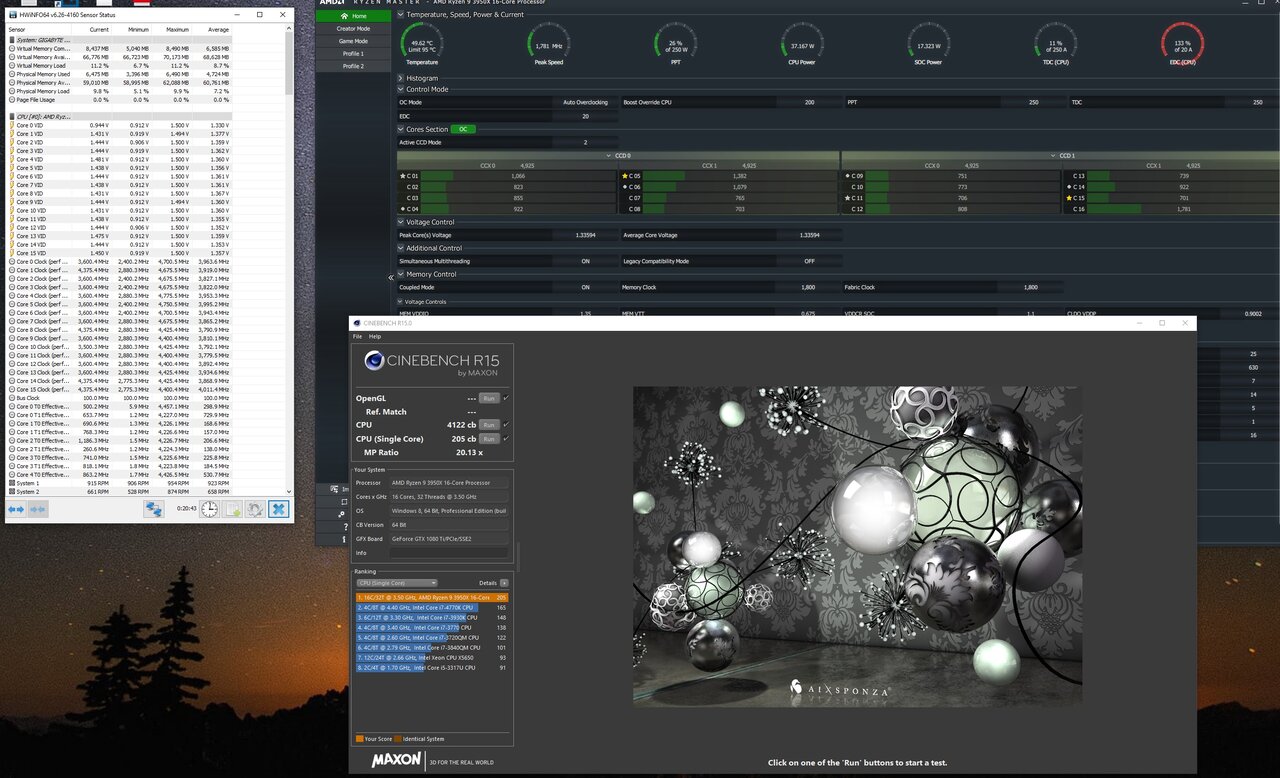Click the Peak Speed gauge
Screen dimensions: 1280x778
tap(548, 43)
